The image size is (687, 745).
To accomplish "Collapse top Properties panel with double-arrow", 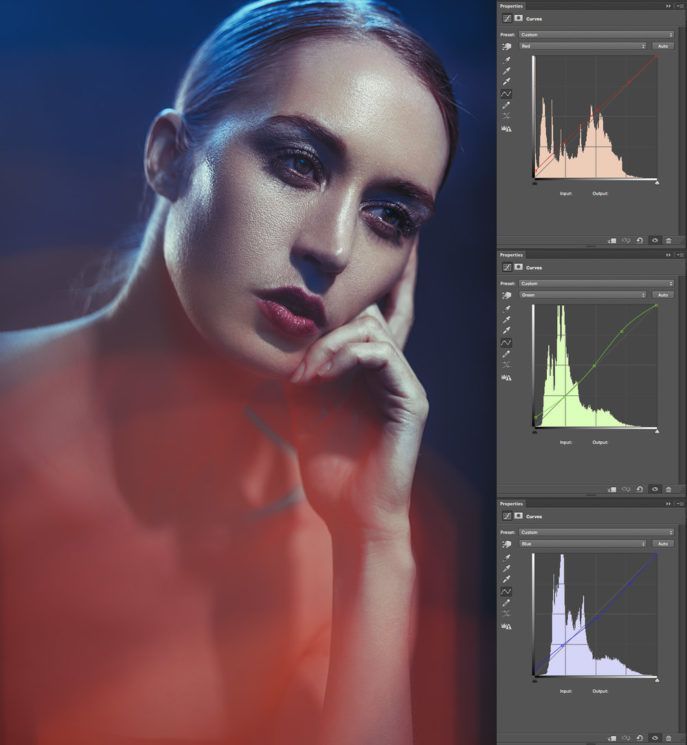I will [x=668, y=6].
